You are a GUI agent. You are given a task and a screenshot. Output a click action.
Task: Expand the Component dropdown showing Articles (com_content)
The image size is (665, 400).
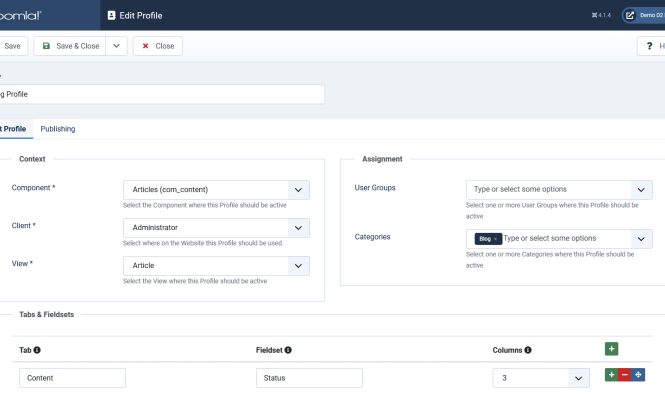[x=298, y=190]
